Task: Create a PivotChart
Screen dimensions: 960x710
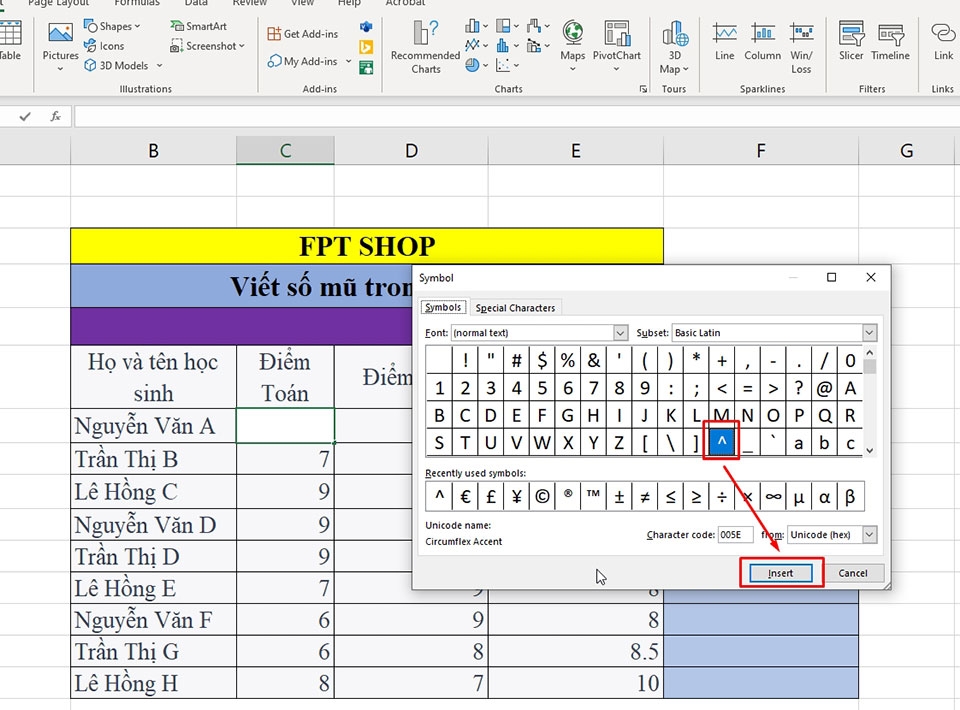Action: click(616, 40)
